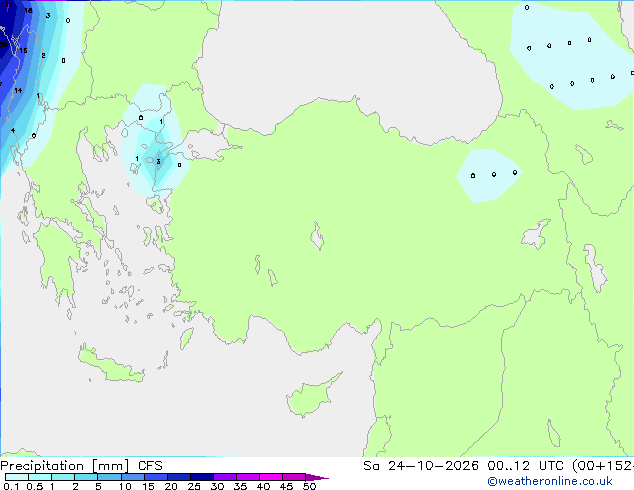Click the Precipitation [mm] title label

(x=64, y=466)
